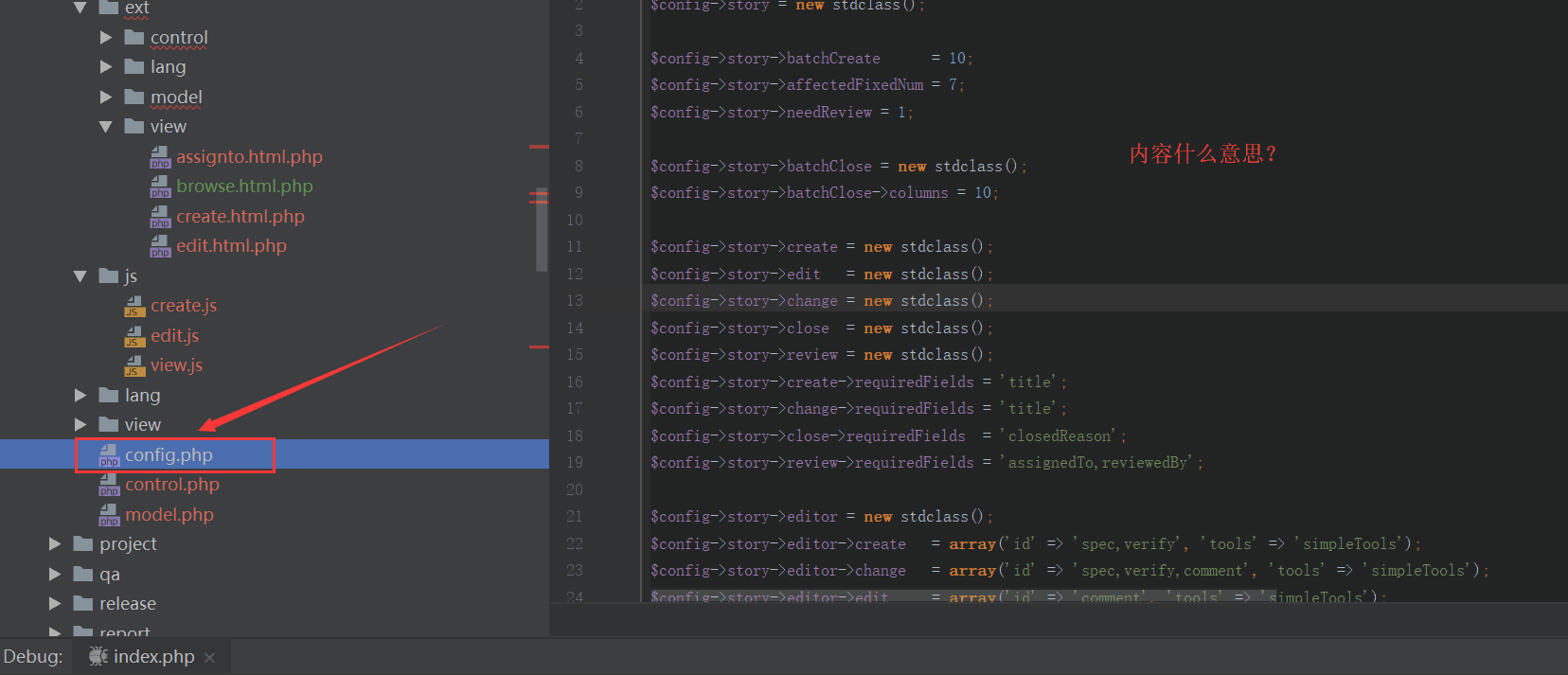Click the bug icon on index.php debug tab
1568x675 pixels.
point(98,656)
